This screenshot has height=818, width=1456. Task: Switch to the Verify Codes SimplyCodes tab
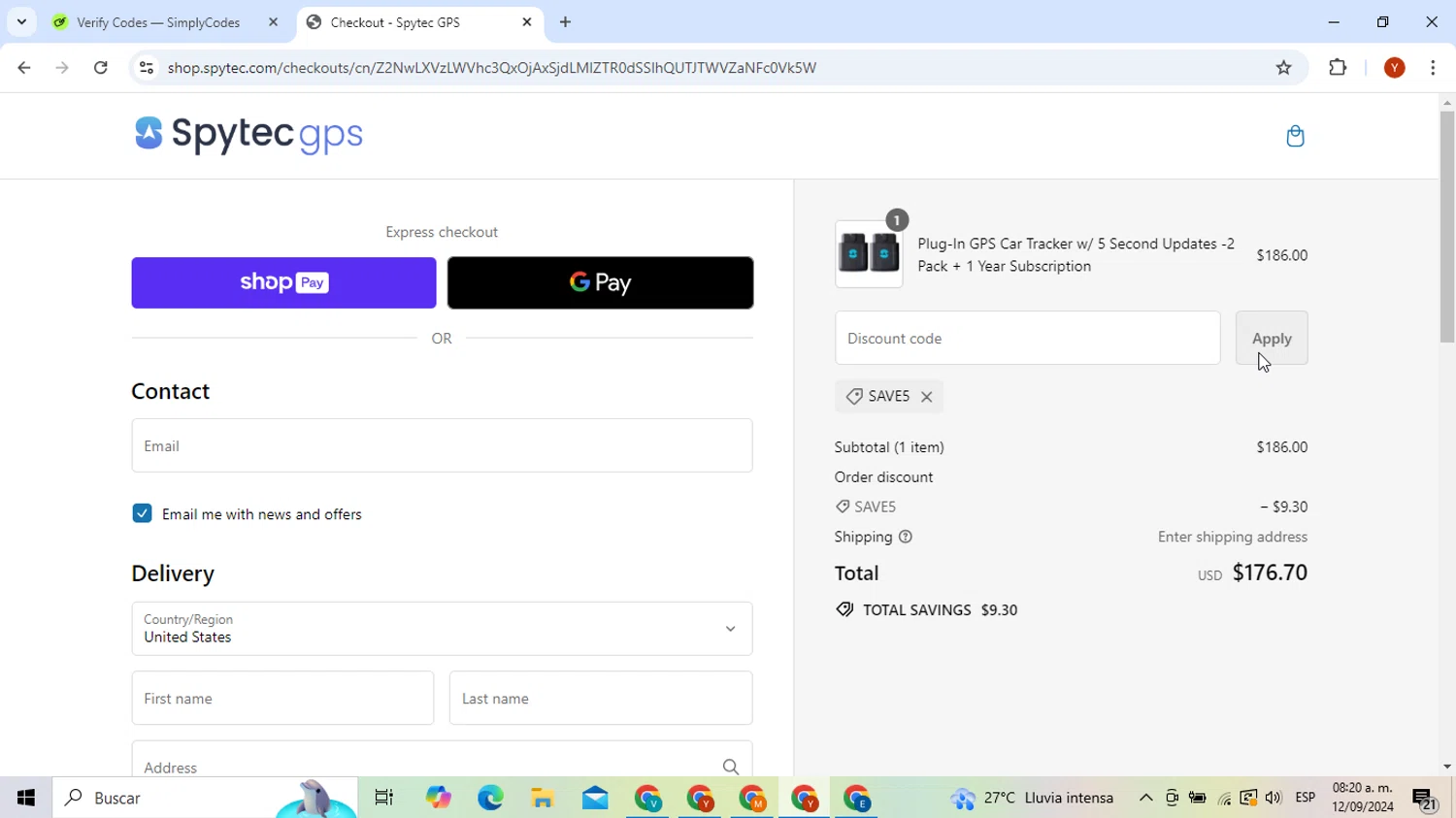[x=158, y=22]
